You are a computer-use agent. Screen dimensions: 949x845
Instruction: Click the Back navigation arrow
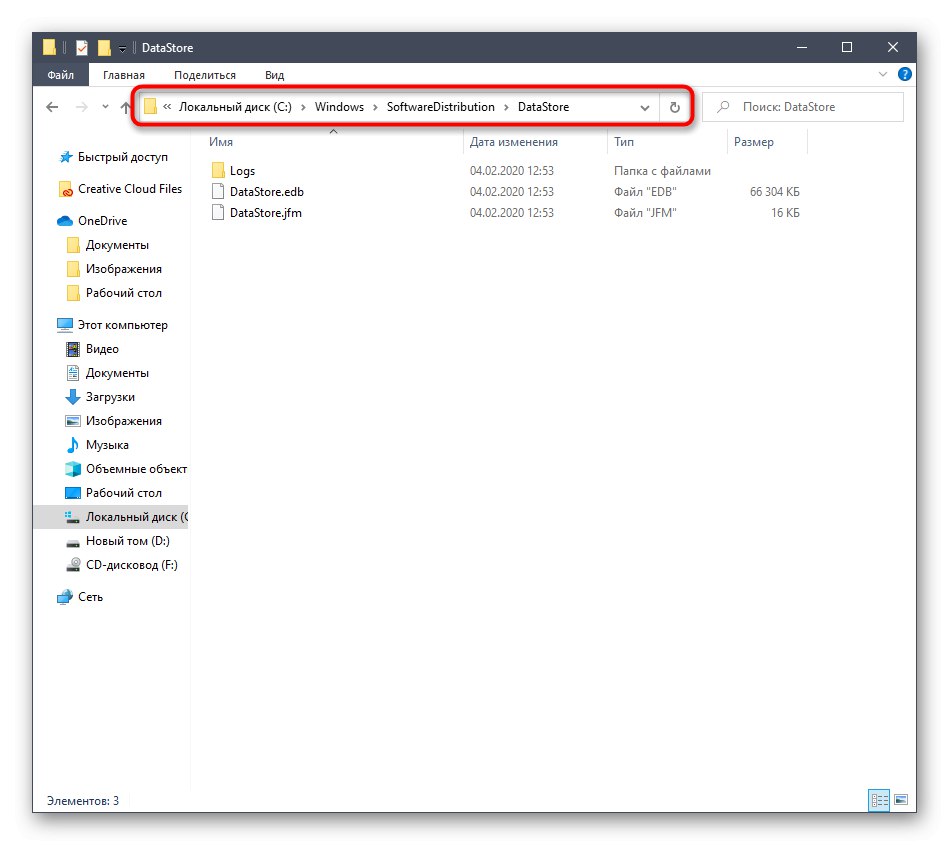(x=52, y=107)
